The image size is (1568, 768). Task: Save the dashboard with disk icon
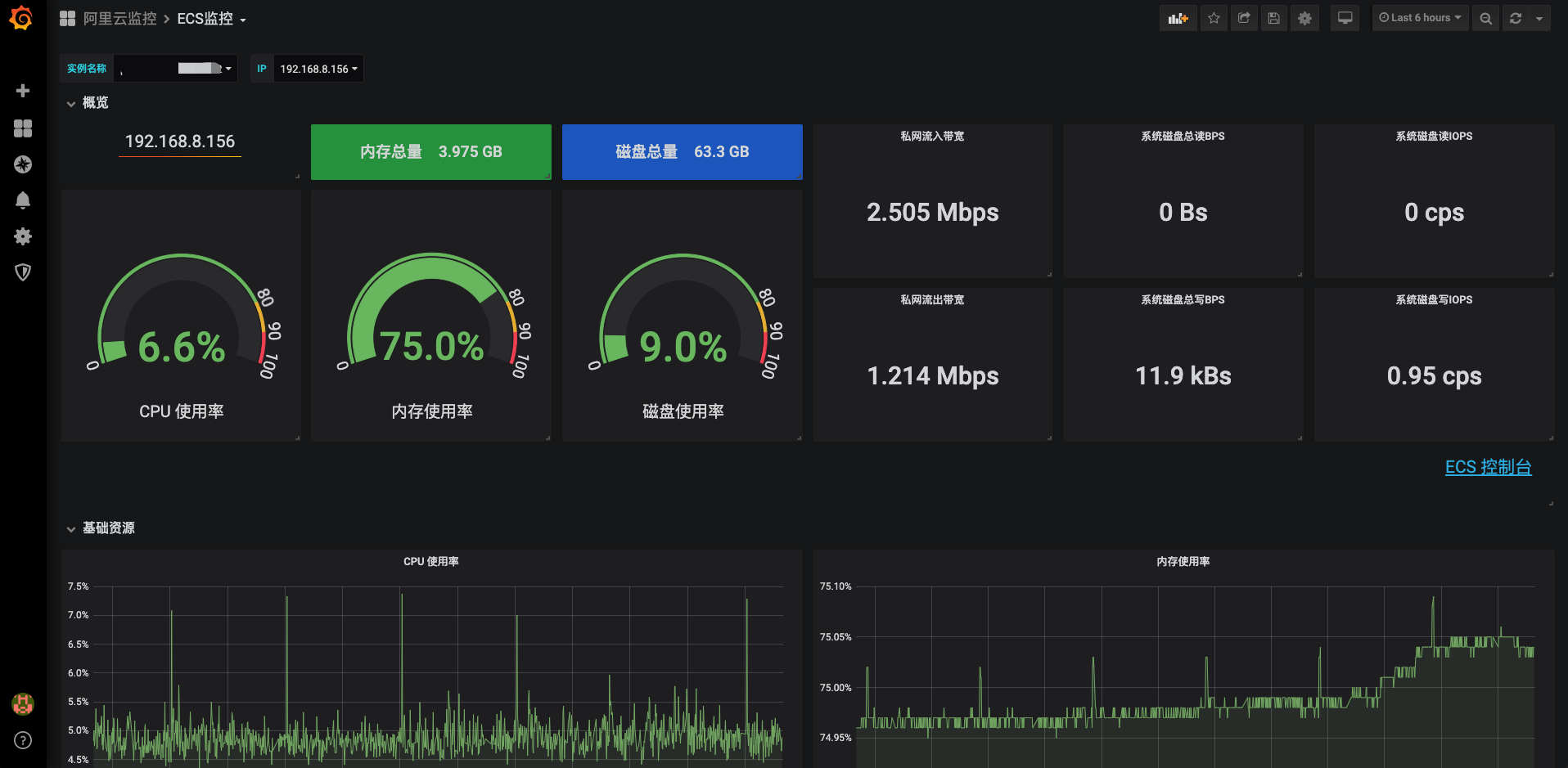point(1274,18)
